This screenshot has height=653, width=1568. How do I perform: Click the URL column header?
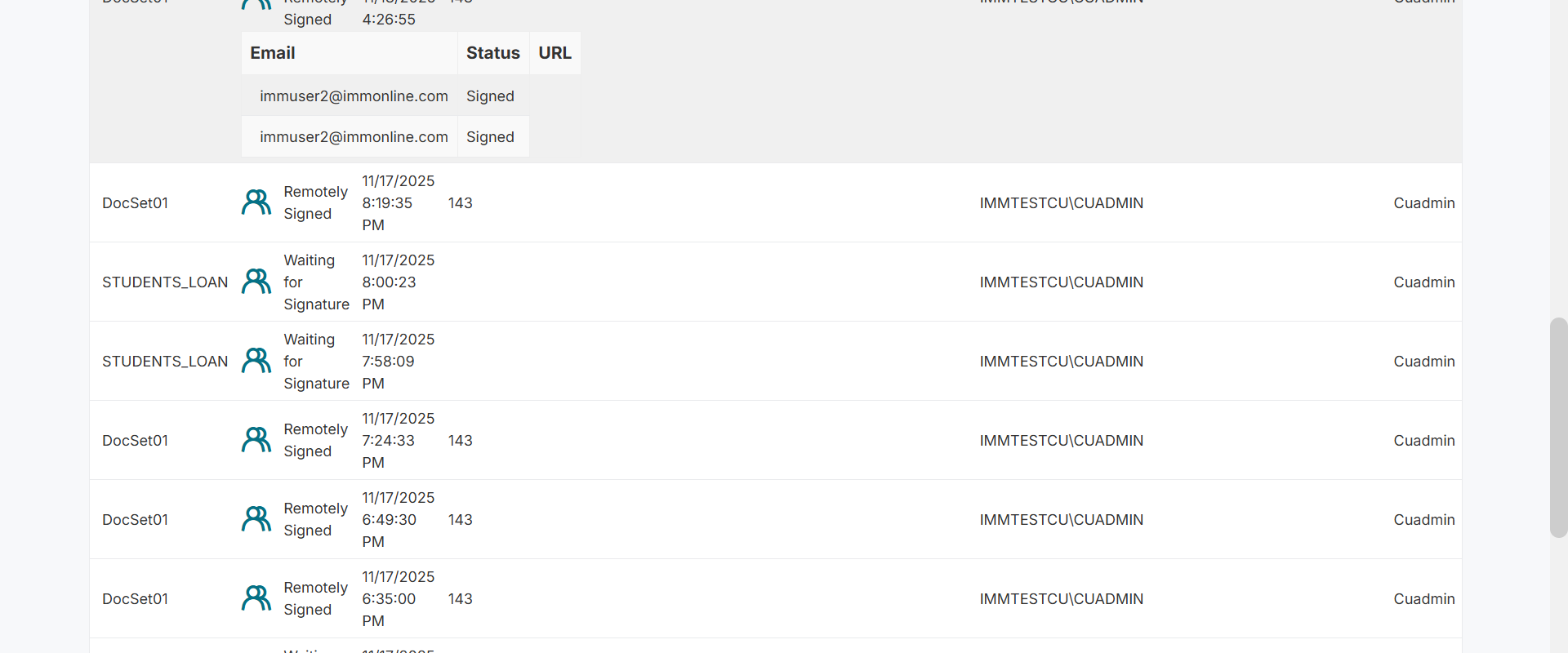click(x=555, y=53)
